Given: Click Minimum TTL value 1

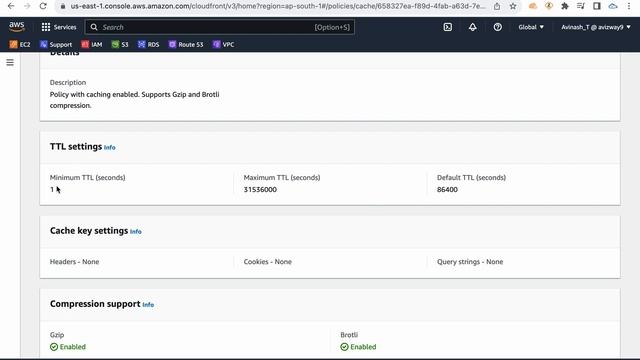Looking at the screenshot, I should click(52, 189).
